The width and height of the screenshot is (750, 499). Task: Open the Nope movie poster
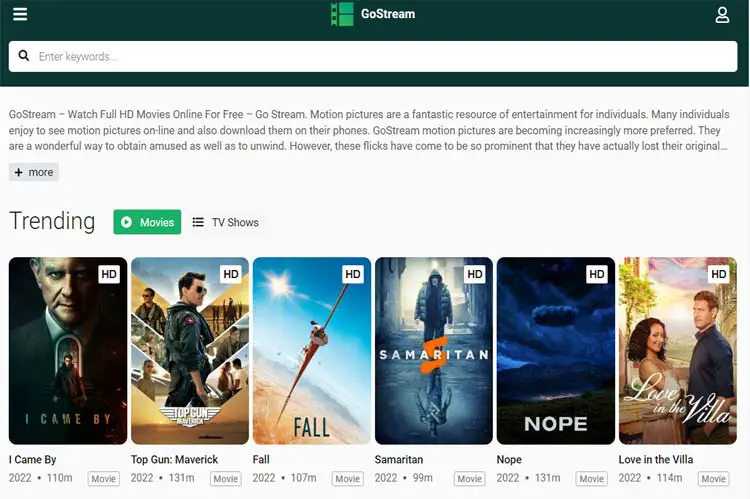click(556, 351)
